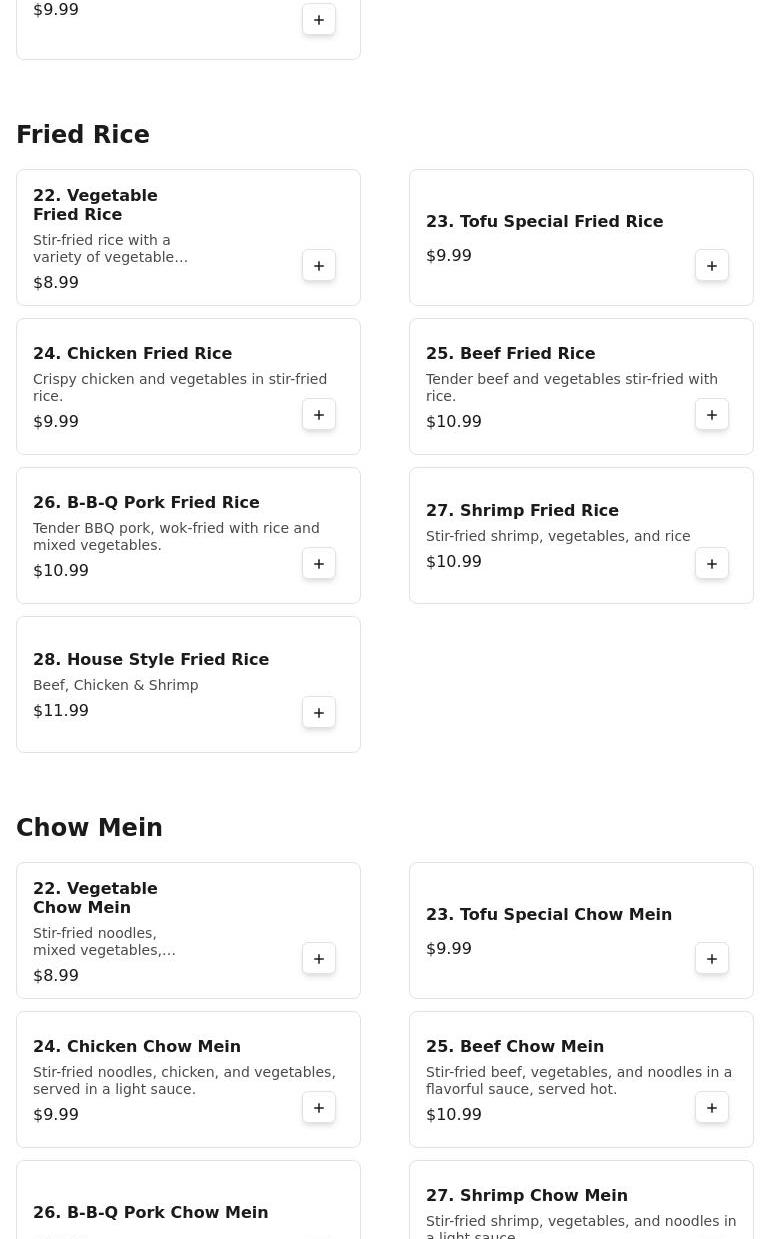770x1239 pixels.
Task: Open 26. B-B-Q Pork Chow Mein item
Action: (151, 1213)
